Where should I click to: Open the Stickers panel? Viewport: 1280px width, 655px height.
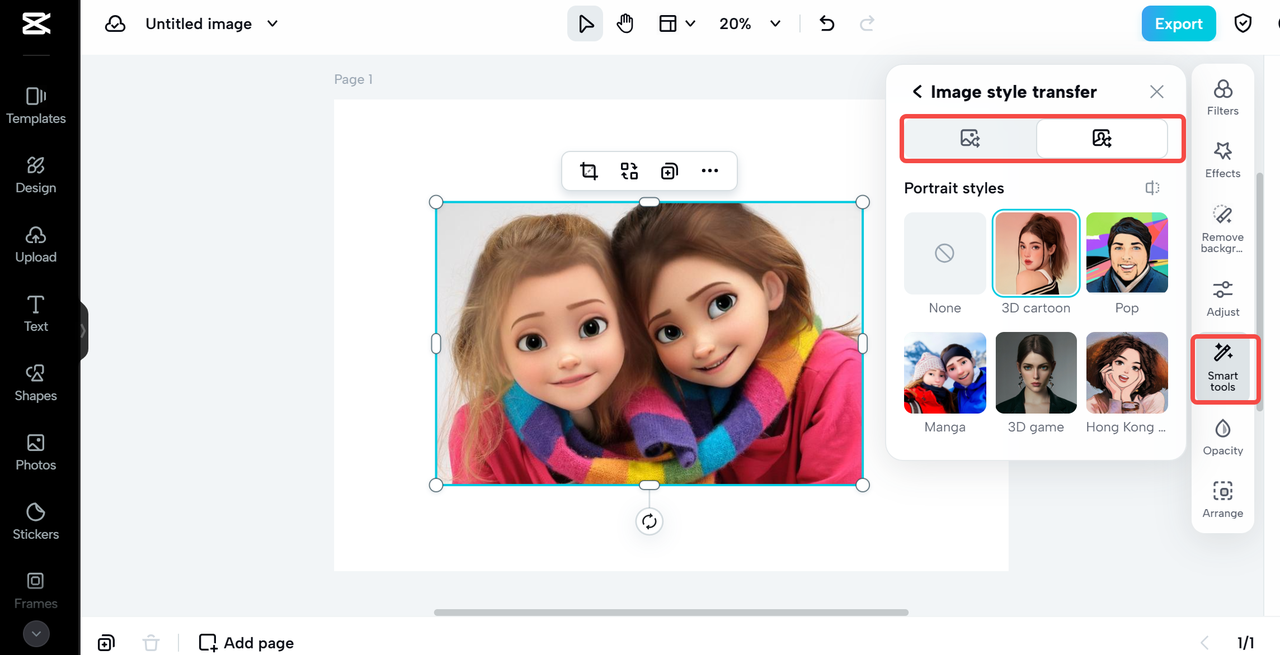tap(36, 521)
